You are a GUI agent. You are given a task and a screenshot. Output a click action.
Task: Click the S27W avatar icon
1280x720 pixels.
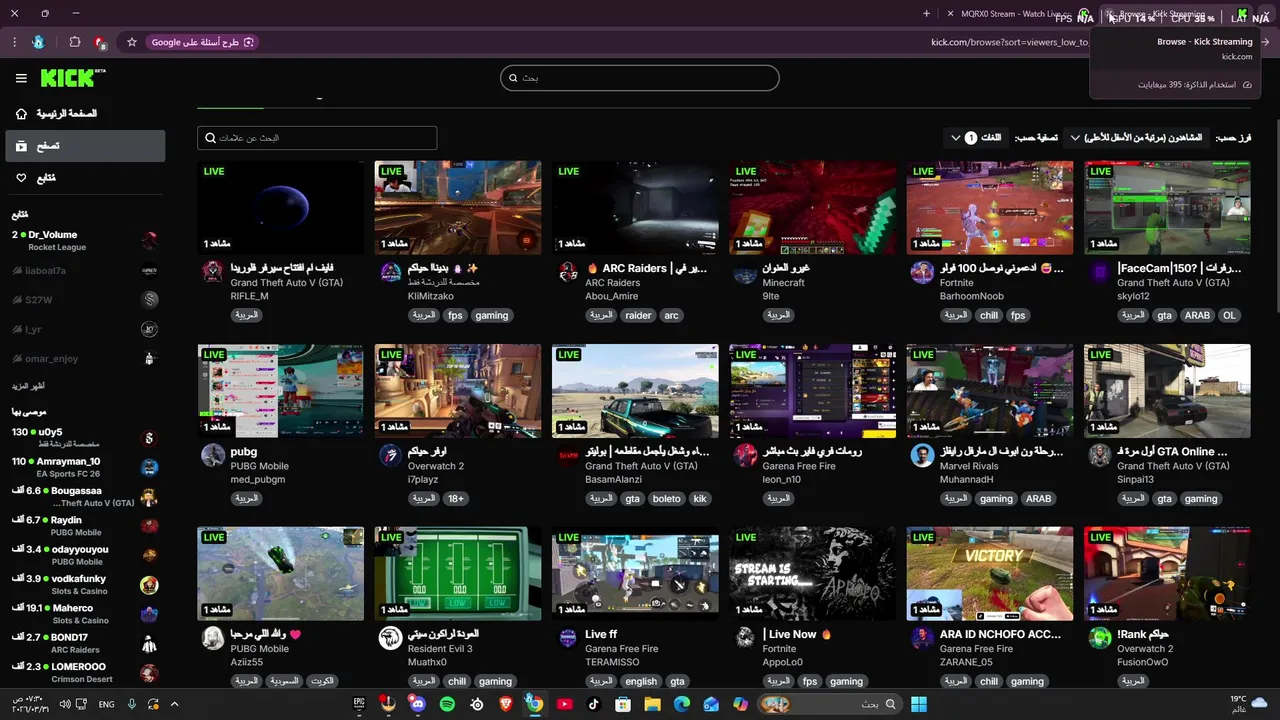149,299
